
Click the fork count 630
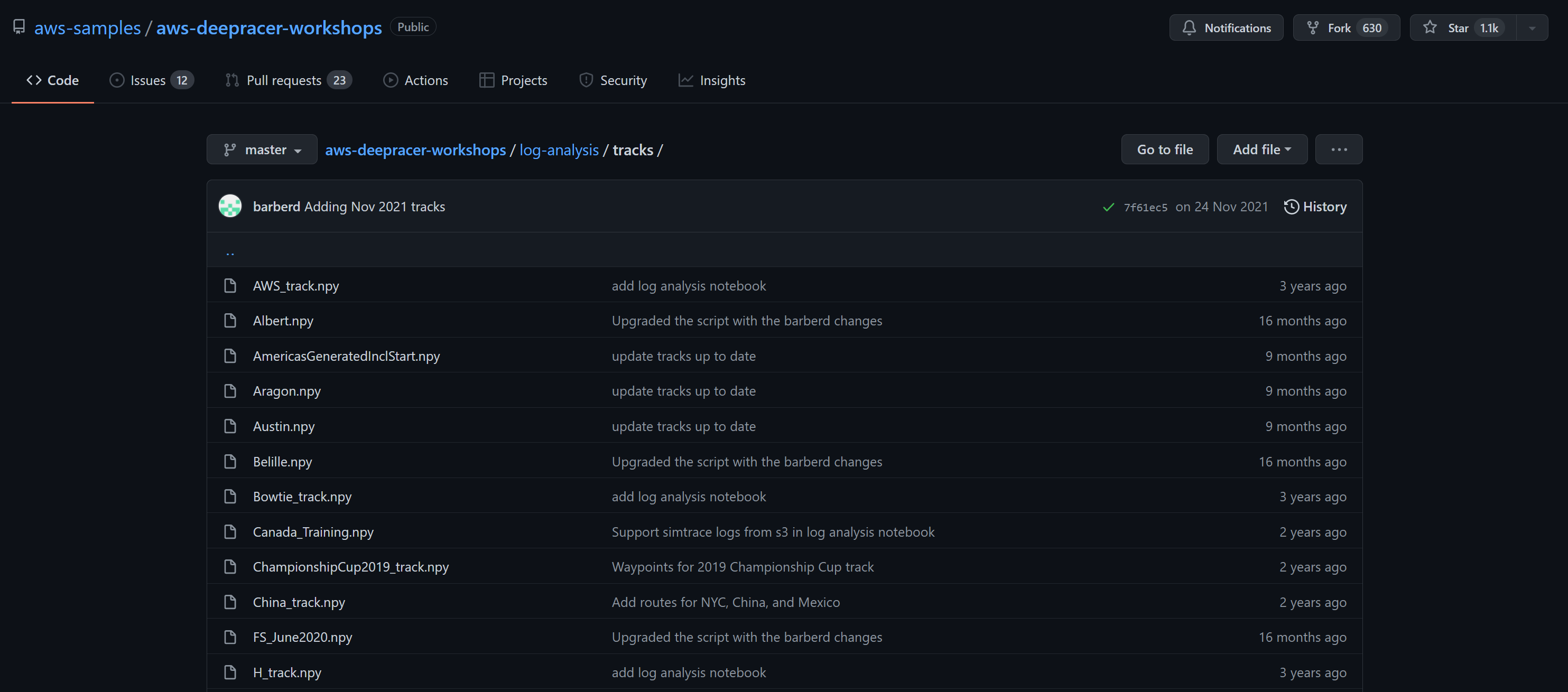[x=1371, y=28]
